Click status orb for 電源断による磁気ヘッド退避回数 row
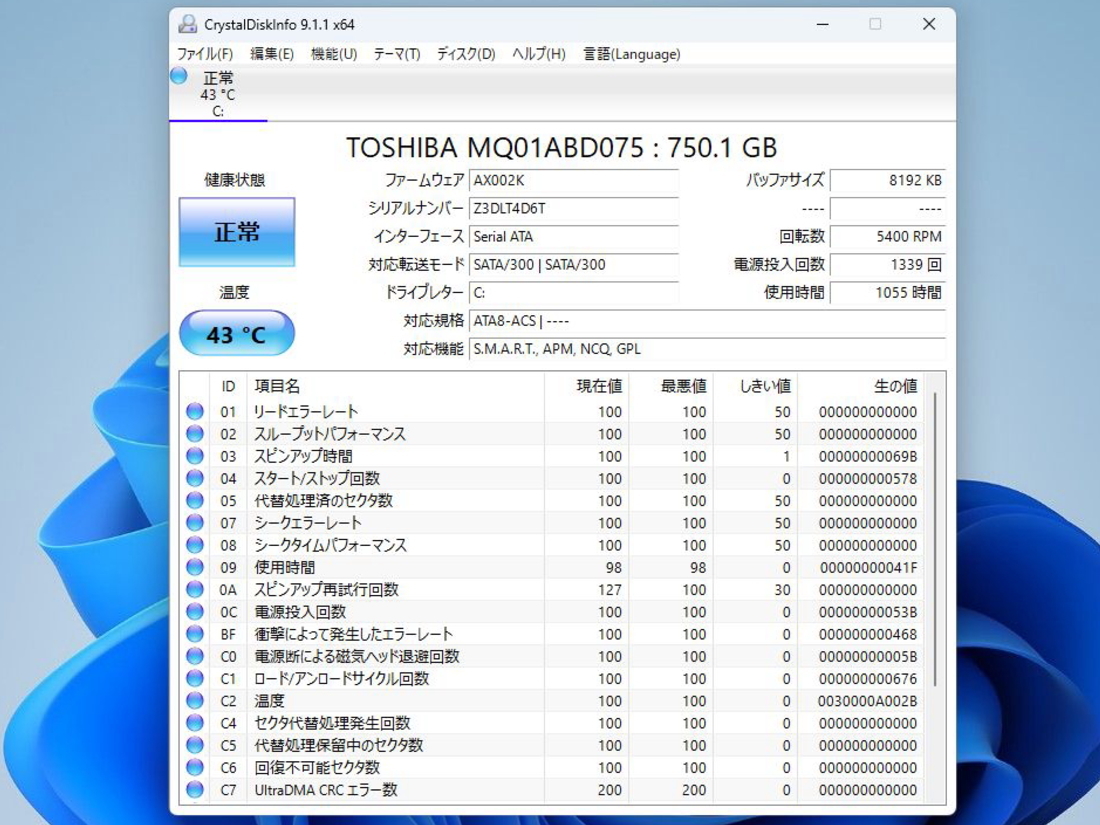 click(195, 656)
